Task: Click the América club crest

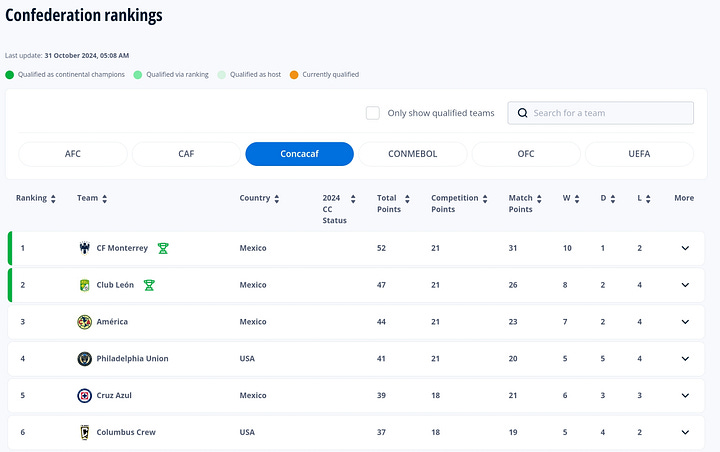Action: tap(84, 322)
